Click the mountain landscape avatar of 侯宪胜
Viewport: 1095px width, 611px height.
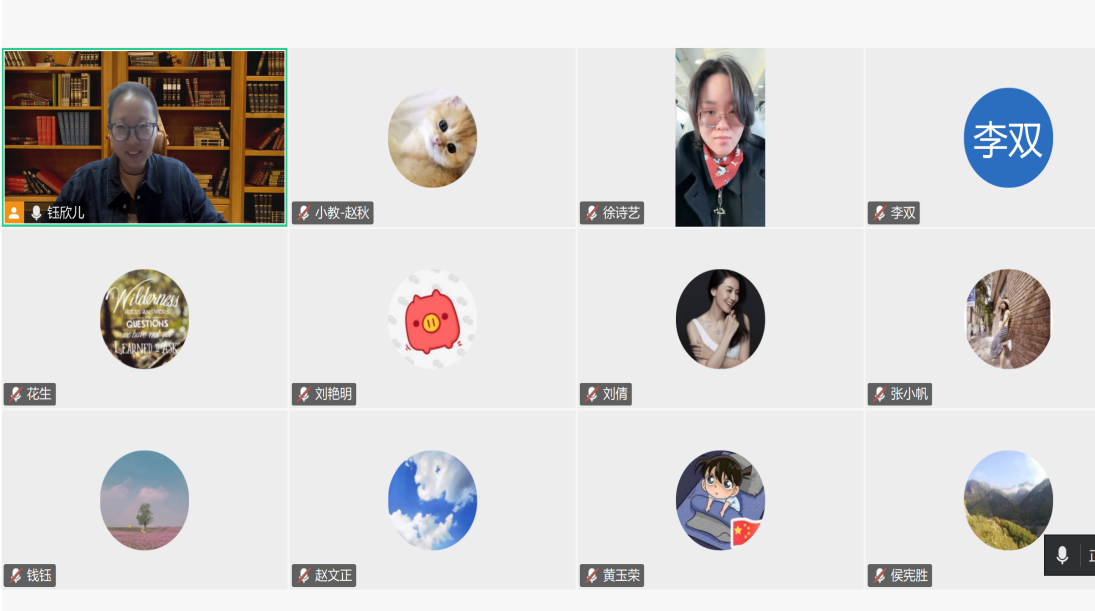(x=1008, y=500)
